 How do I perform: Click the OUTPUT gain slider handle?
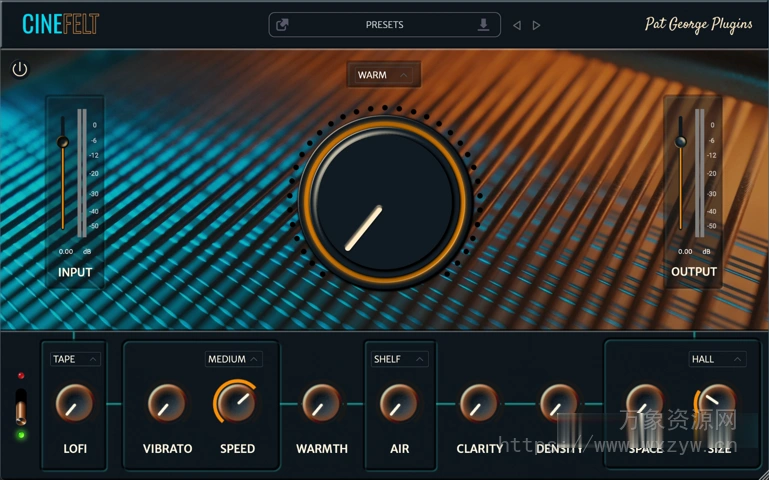[x=680, y=142]
